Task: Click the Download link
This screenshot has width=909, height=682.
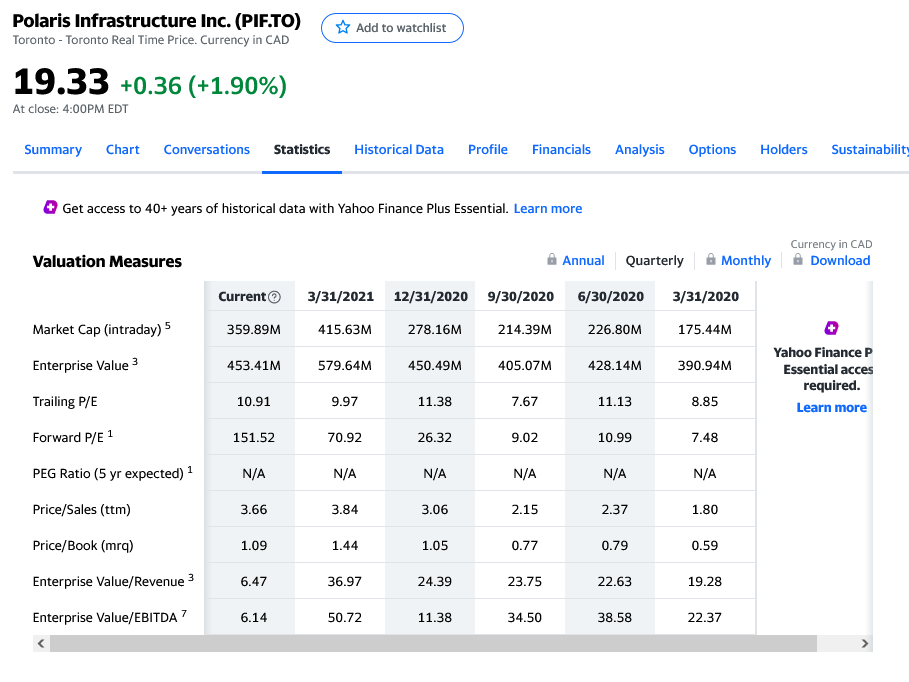Action: pyautogui.click(x=840, y=260)
